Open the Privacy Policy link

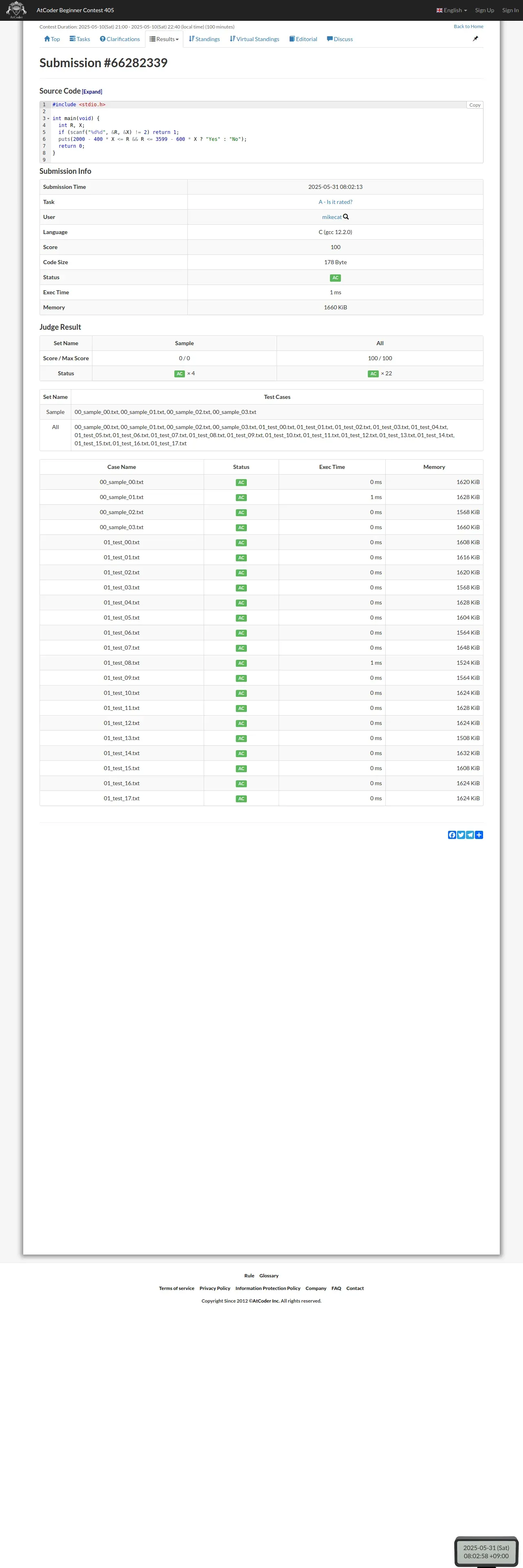(215, 1288)
